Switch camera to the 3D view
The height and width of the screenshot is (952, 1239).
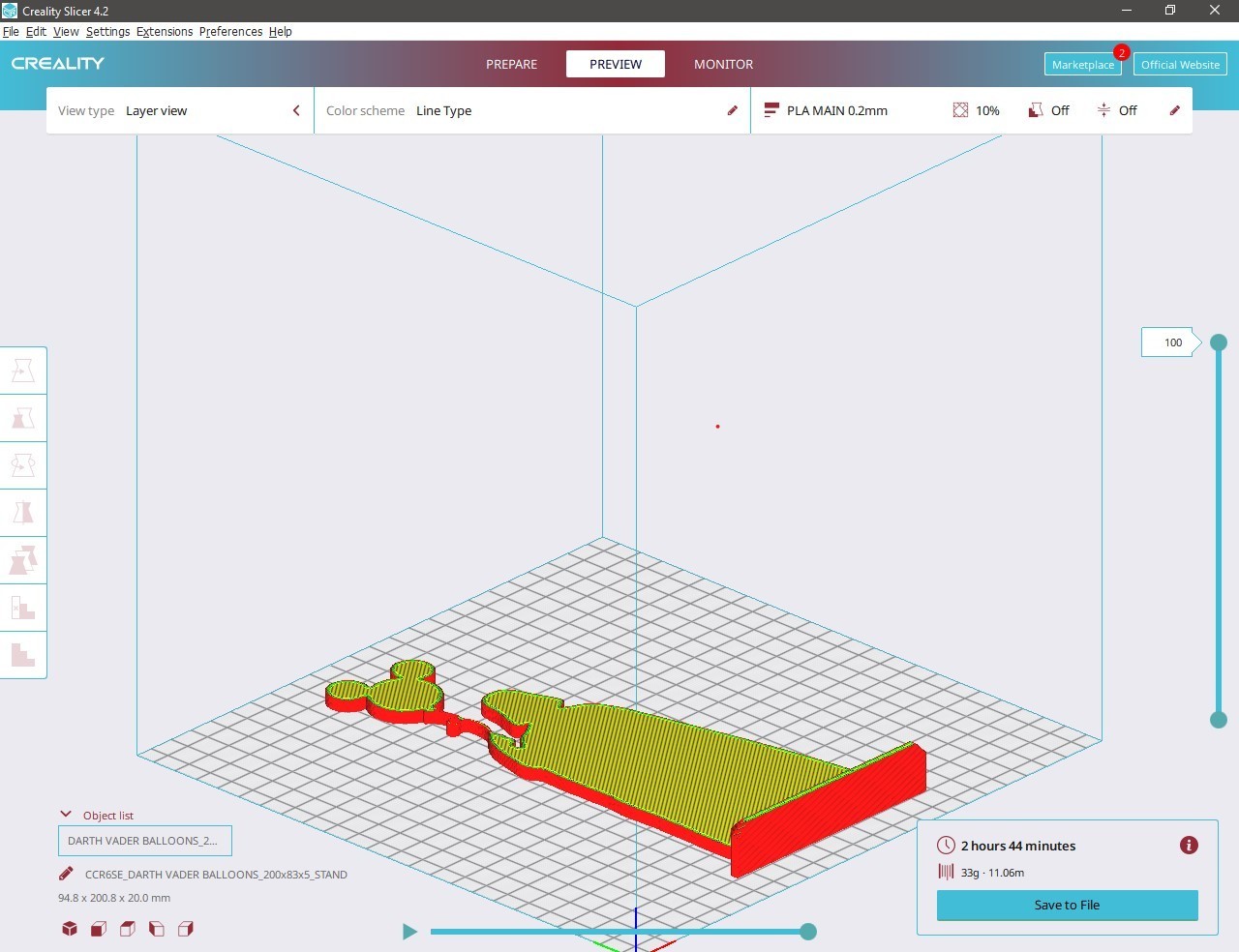(70, 929)
